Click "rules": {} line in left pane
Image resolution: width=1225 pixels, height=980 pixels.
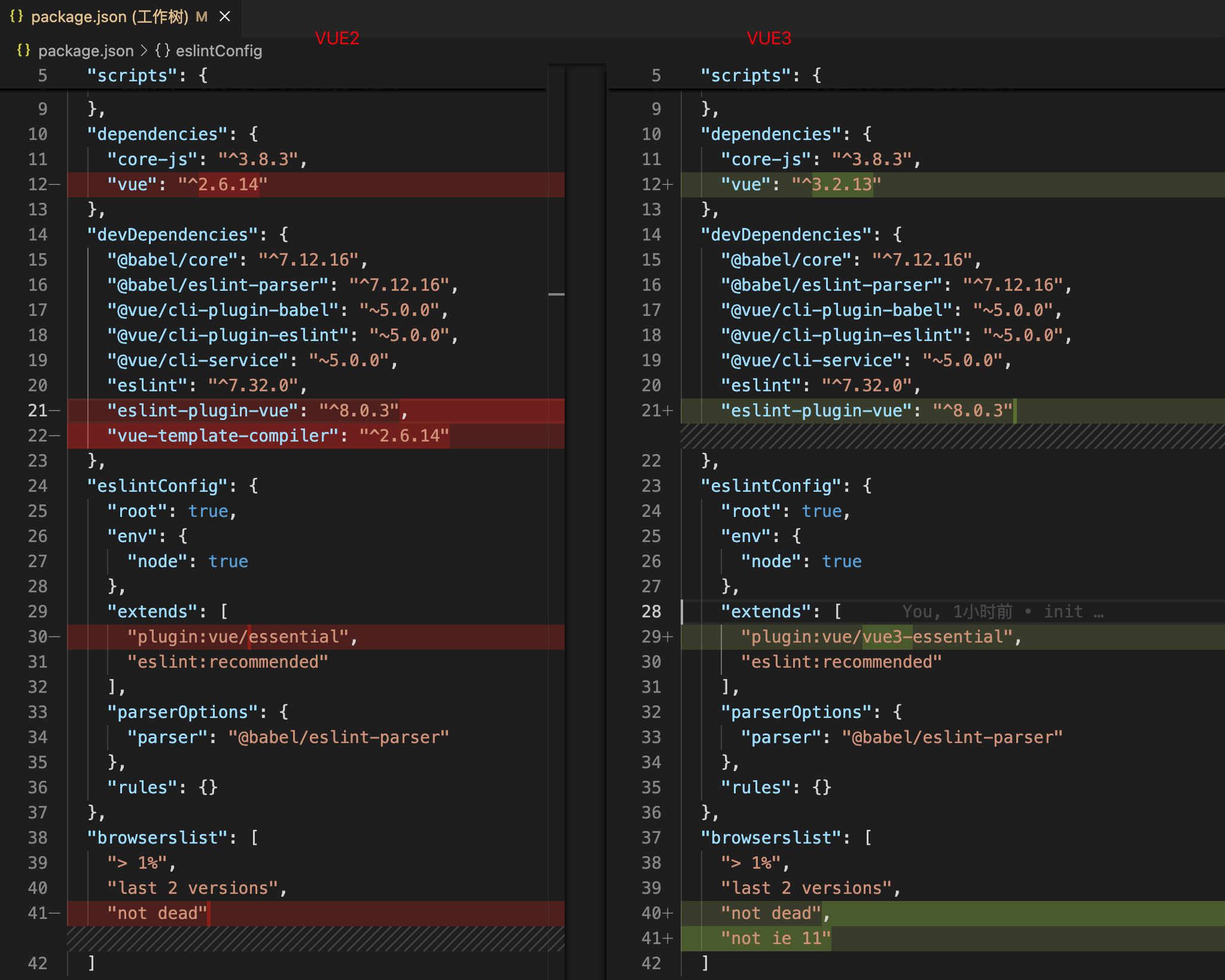[x=162, y=787]
